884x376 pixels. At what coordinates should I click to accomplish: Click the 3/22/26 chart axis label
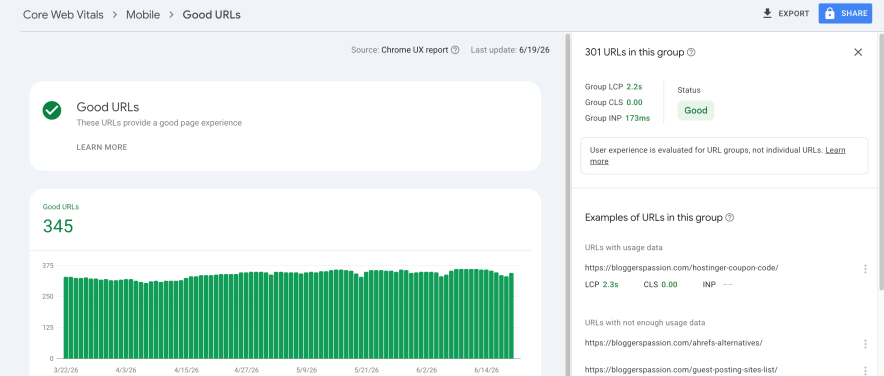[67, 370]
